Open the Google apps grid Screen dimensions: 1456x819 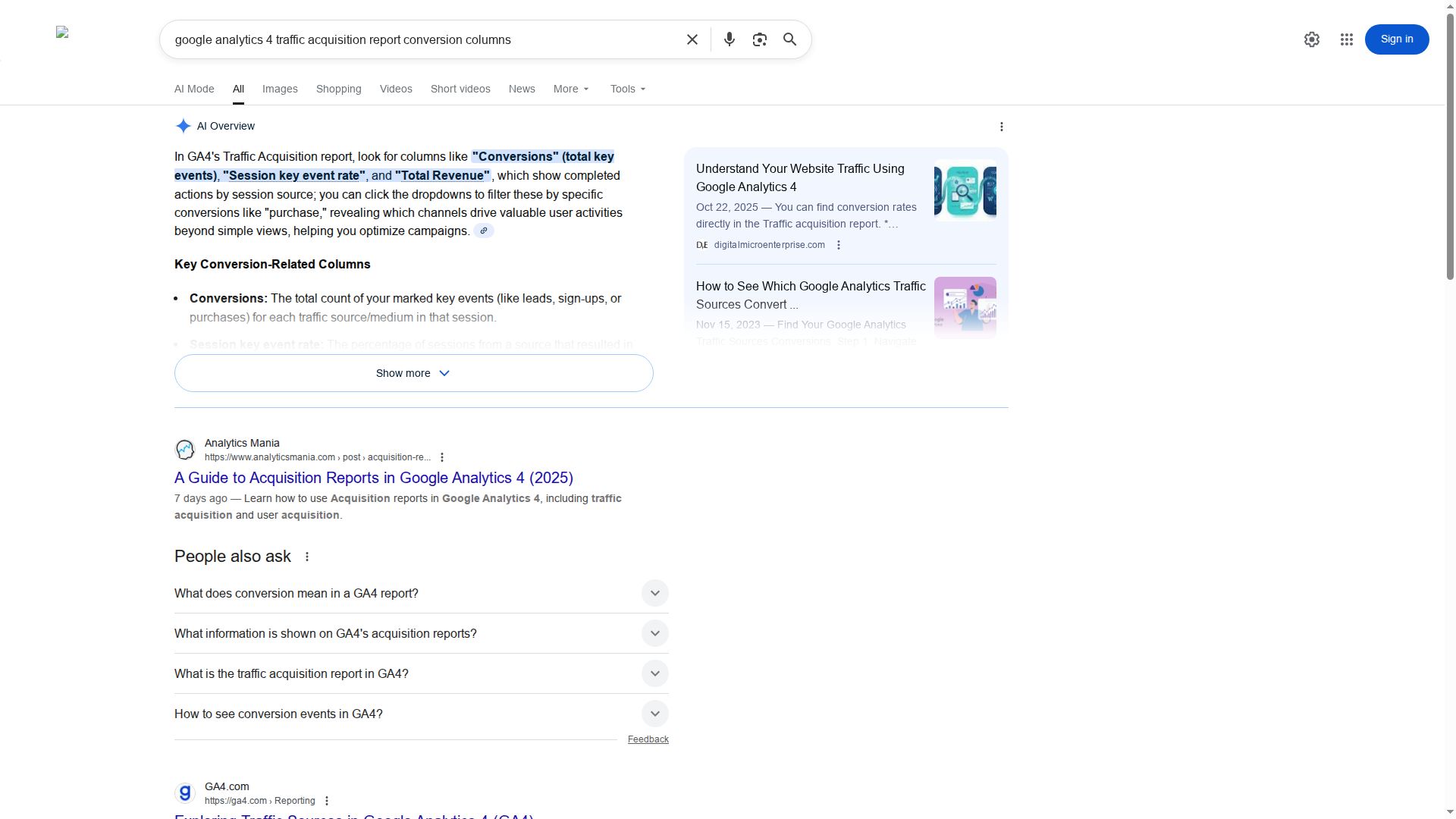pos(1347,39)
